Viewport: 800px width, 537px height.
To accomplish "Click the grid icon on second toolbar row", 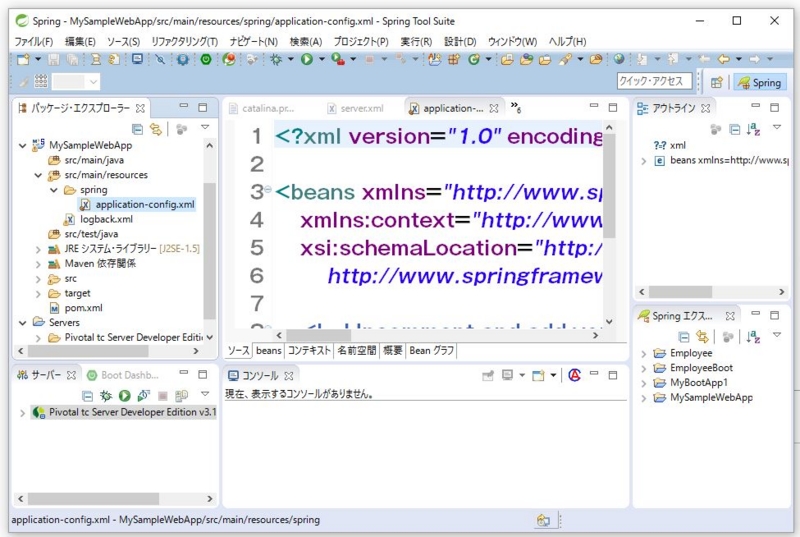I will (41, 81).
